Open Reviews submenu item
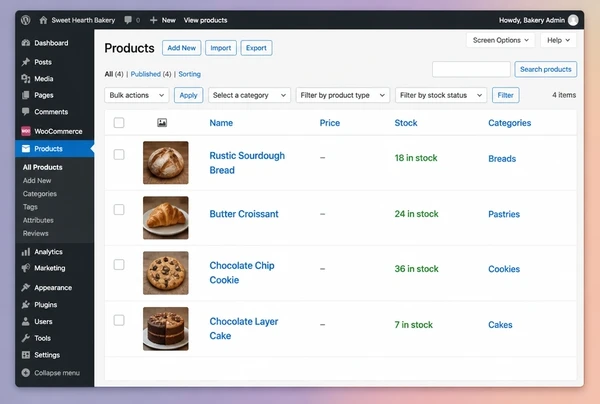Image resolution: width=600 pixels, height=404 pixels. pos(35,233)
